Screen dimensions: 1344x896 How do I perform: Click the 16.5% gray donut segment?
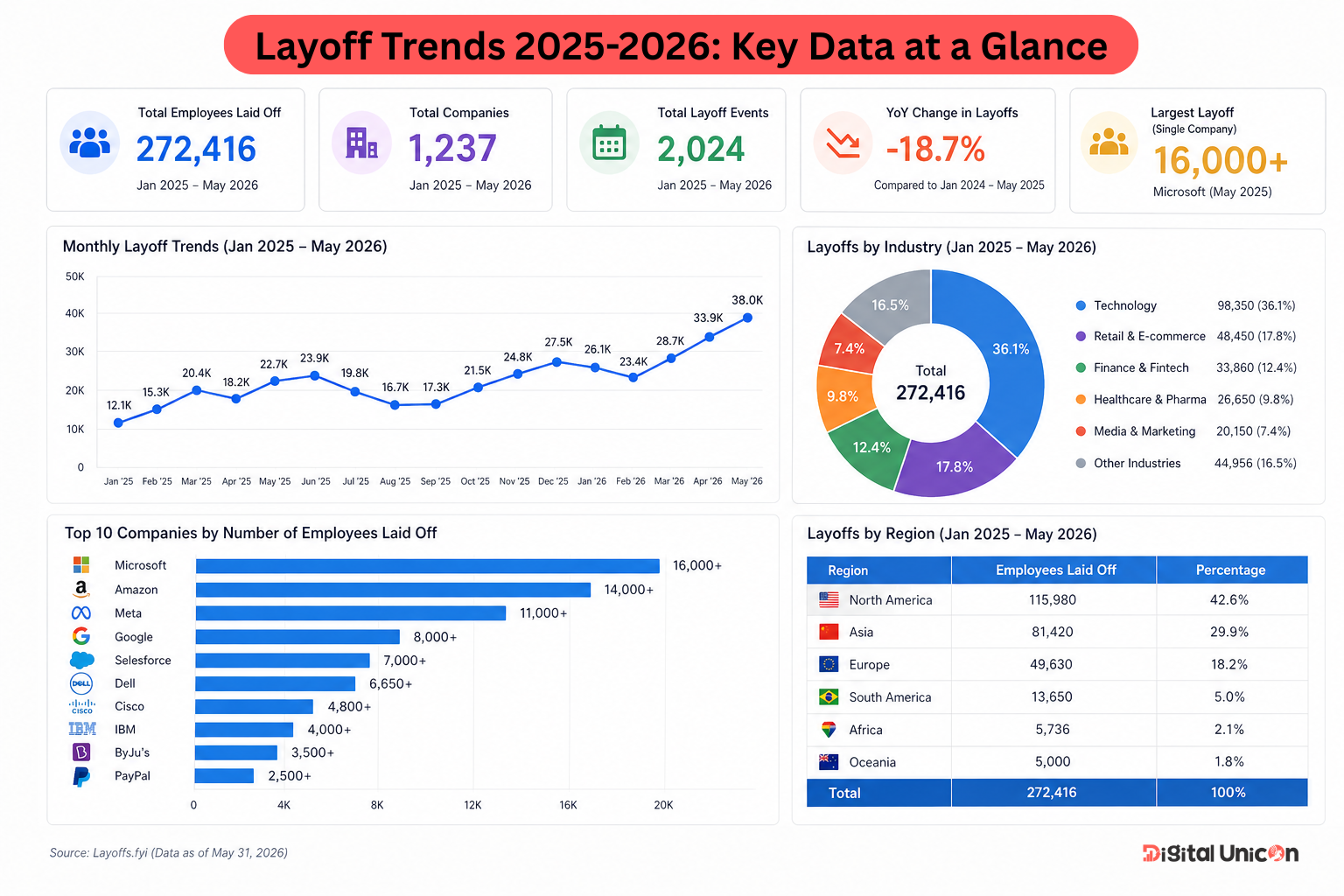click(890, 305)
